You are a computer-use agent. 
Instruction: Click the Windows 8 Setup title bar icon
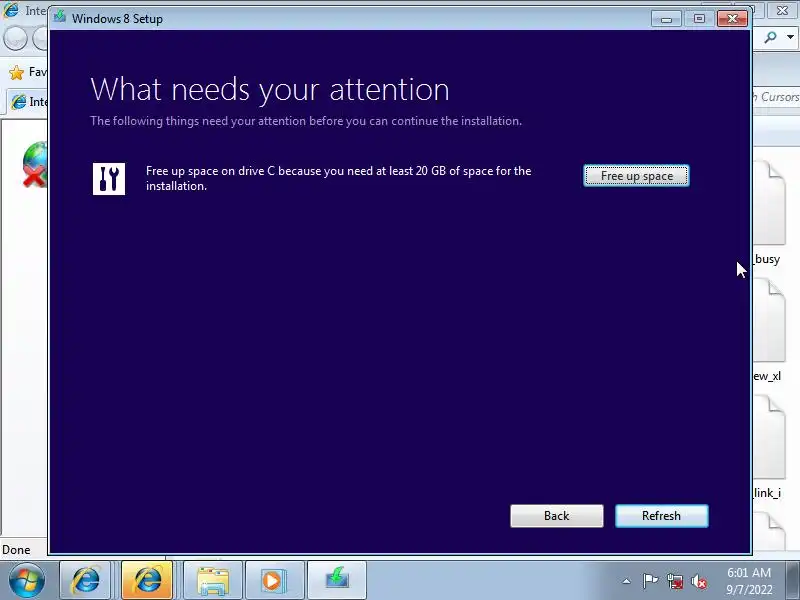click(60, 17)
